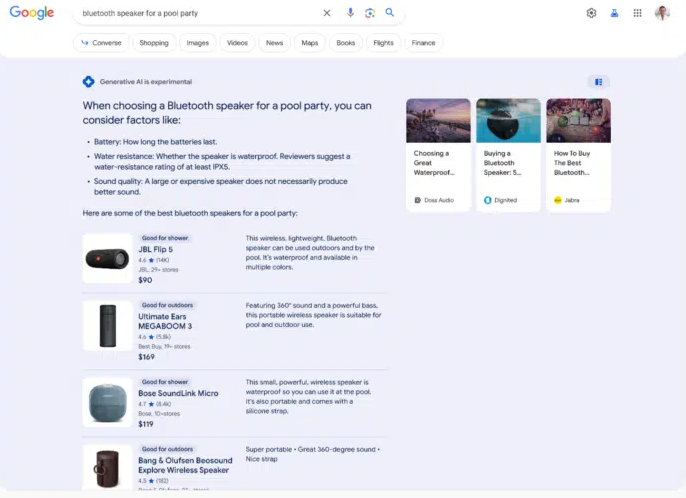Open the Jabra How To Buy card
This screenshot has height=498, width=686.
coord(578,154)
